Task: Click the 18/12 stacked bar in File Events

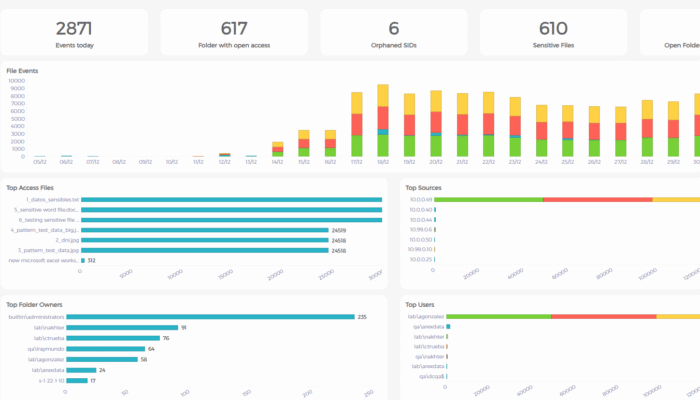Action: pyautogui.click(x=383, y=120)
